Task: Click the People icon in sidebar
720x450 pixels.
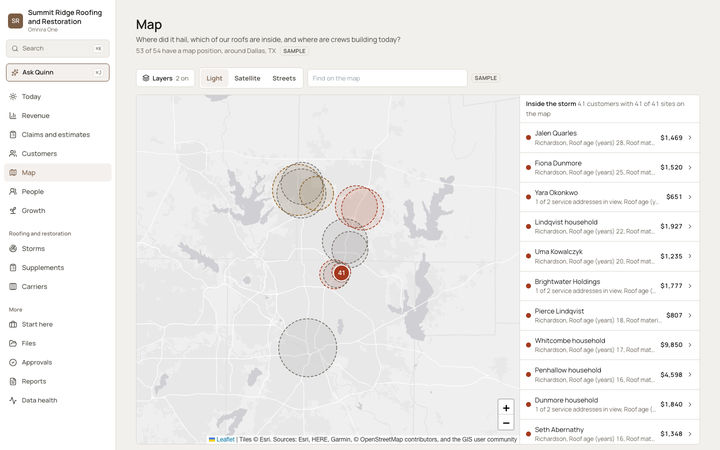Action: (x=13, y=191)
